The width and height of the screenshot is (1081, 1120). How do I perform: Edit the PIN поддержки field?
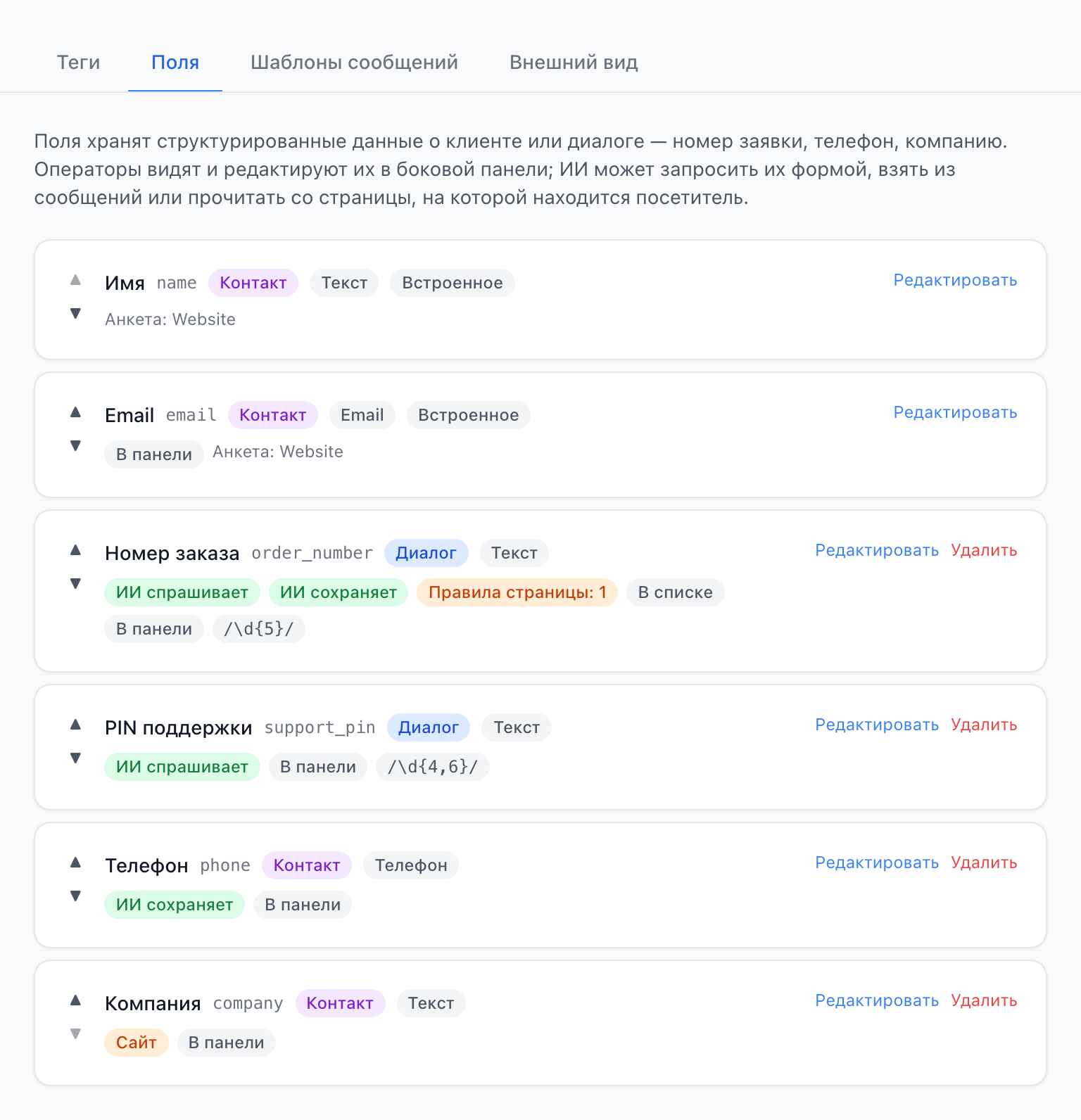[877, 725]
